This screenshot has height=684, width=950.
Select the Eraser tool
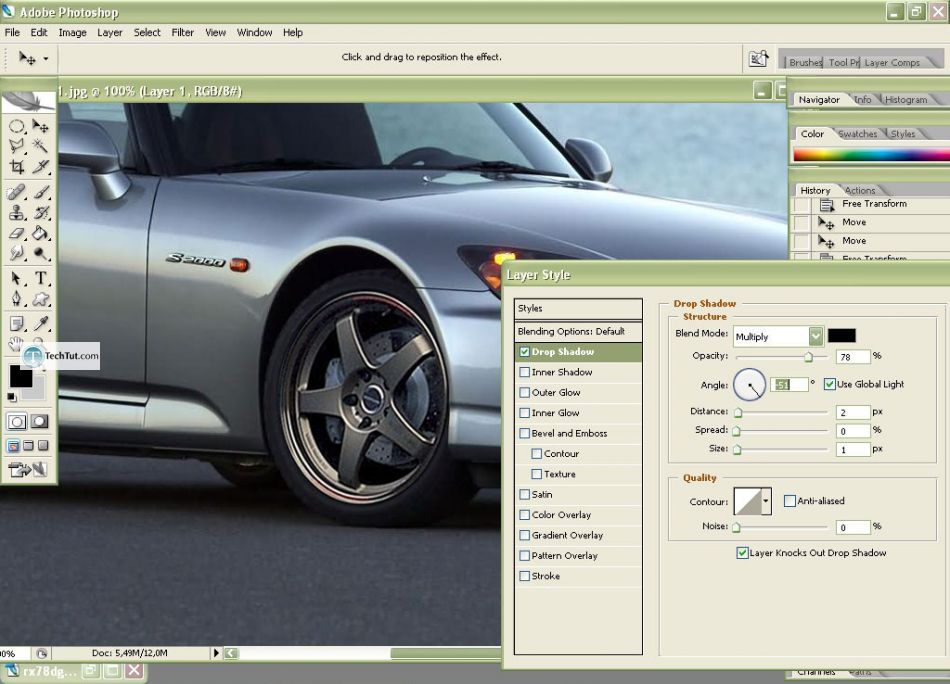point(16,233)
